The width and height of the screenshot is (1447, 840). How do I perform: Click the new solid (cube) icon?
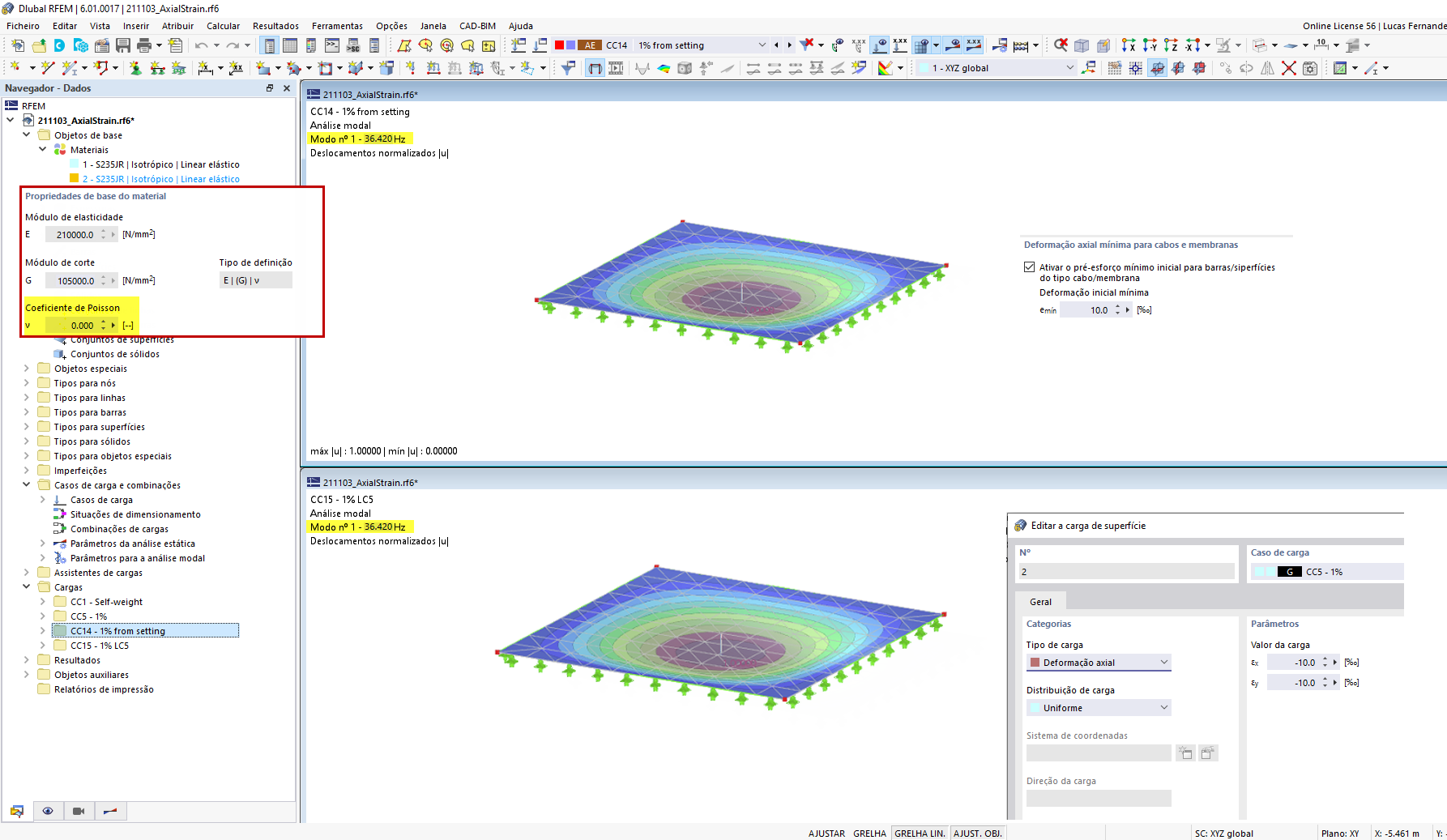[386, 68]
